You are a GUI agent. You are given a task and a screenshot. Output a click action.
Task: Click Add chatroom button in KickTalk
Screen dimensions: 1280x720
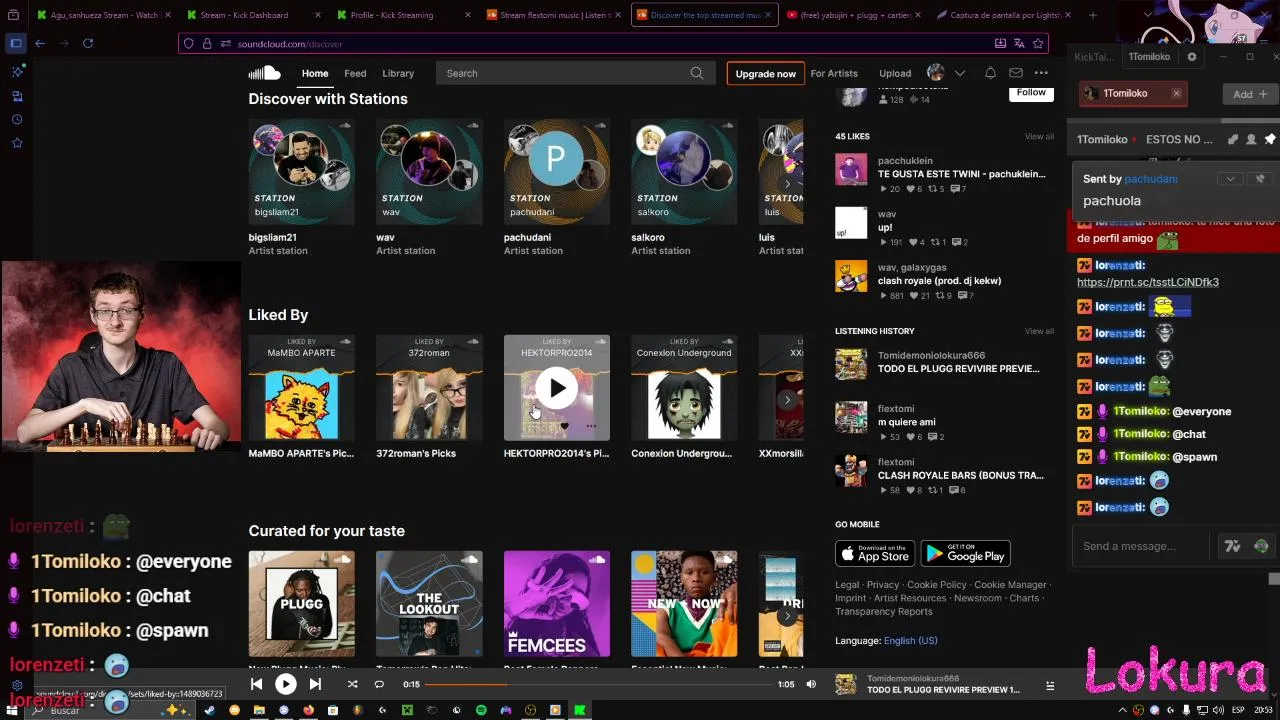(x=1250, y=94)
